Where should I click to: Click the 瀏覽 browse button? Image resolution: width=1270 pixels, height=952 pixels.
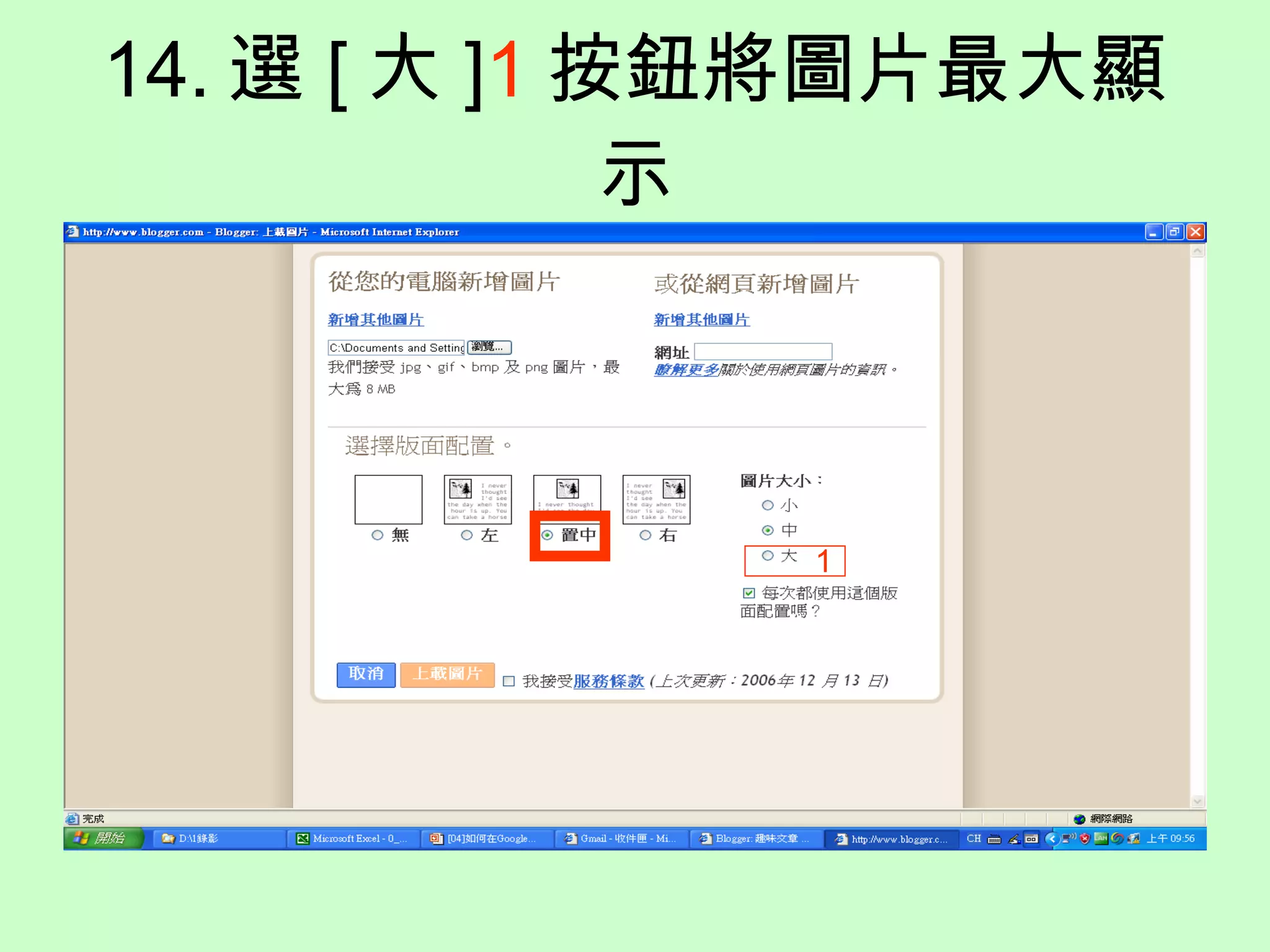489,347
